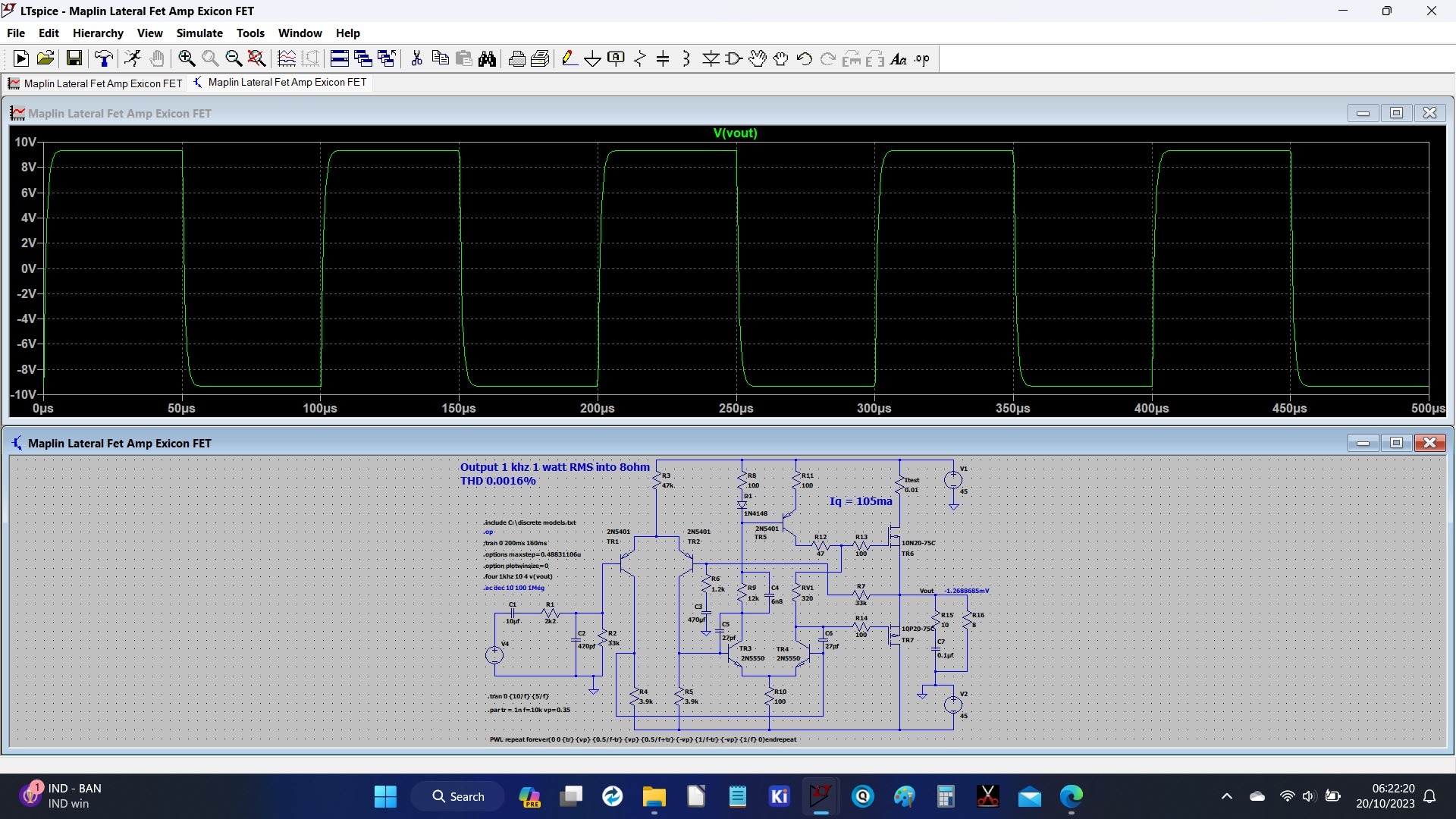
Task: Click the 'THD 0.0016%' schematic text
Action: pos(497,481)
